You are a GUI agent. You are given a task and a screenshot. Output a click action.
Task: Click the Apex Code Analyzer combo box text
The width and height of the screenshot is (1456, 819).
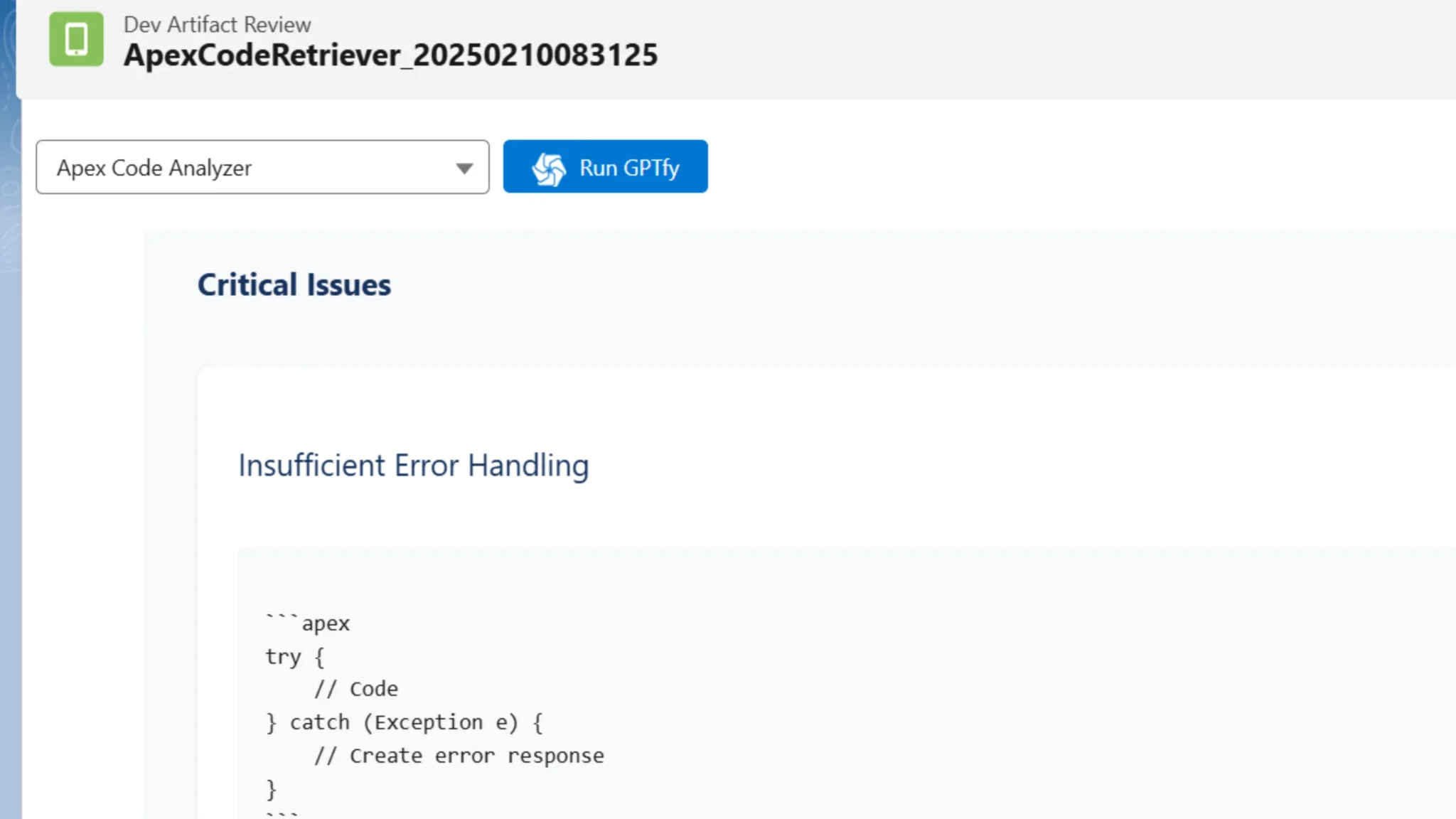coord(154,168)
